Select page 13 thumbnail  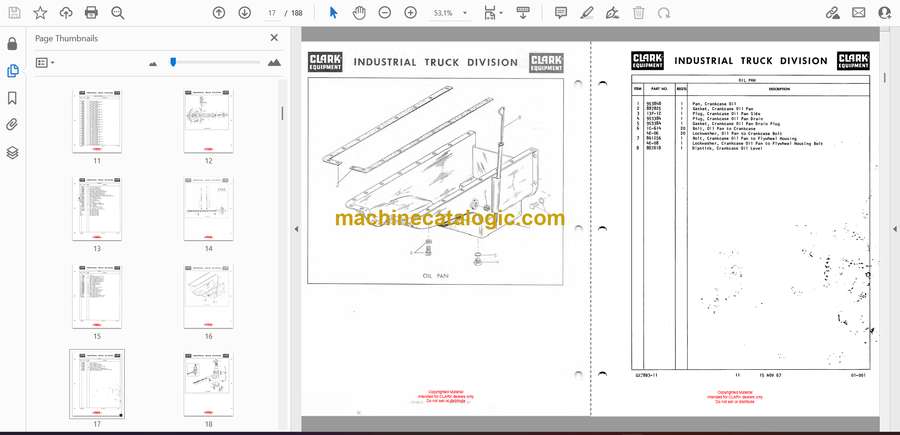97,209
